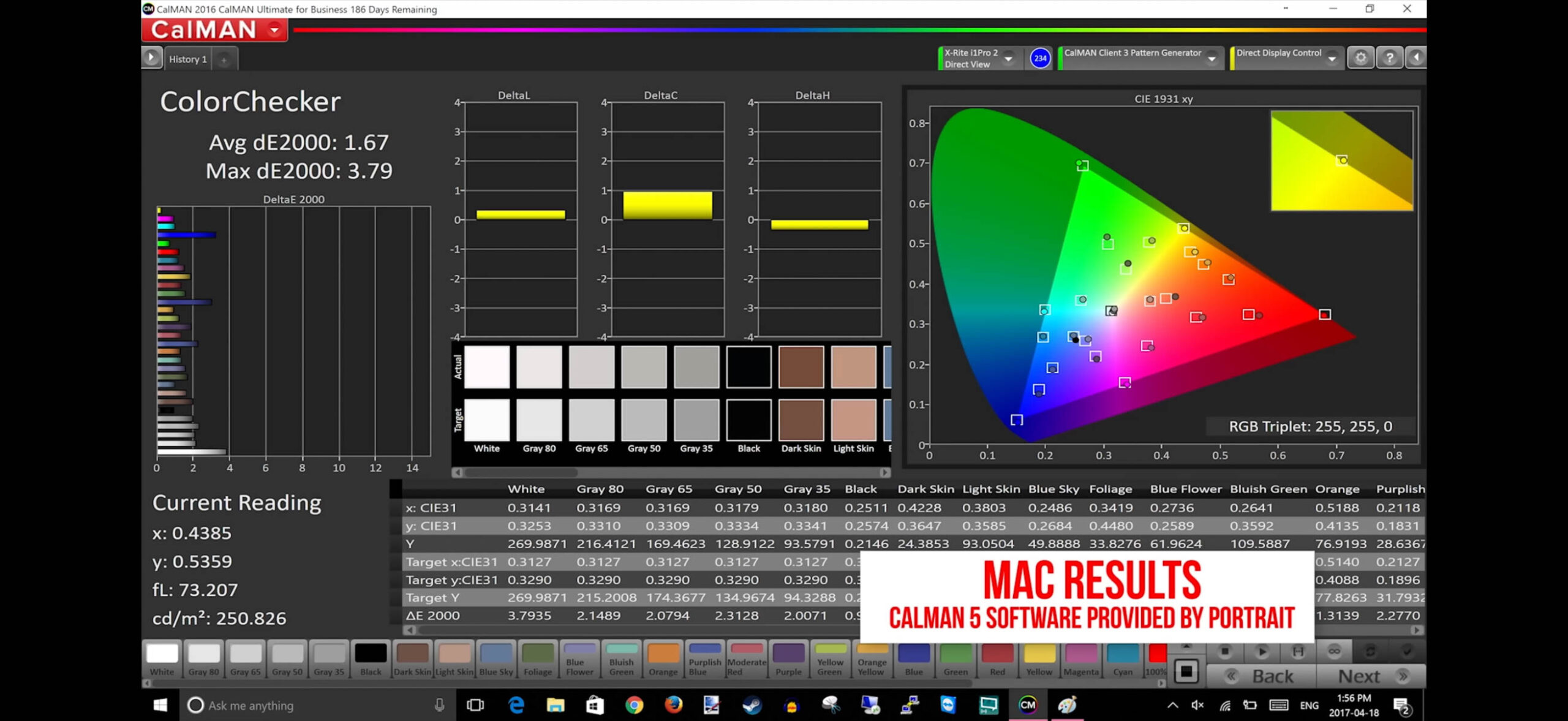Select the Yellow Green swatch in bottom strip
This screenshot has width=1568, height=721.
point(830,659)
